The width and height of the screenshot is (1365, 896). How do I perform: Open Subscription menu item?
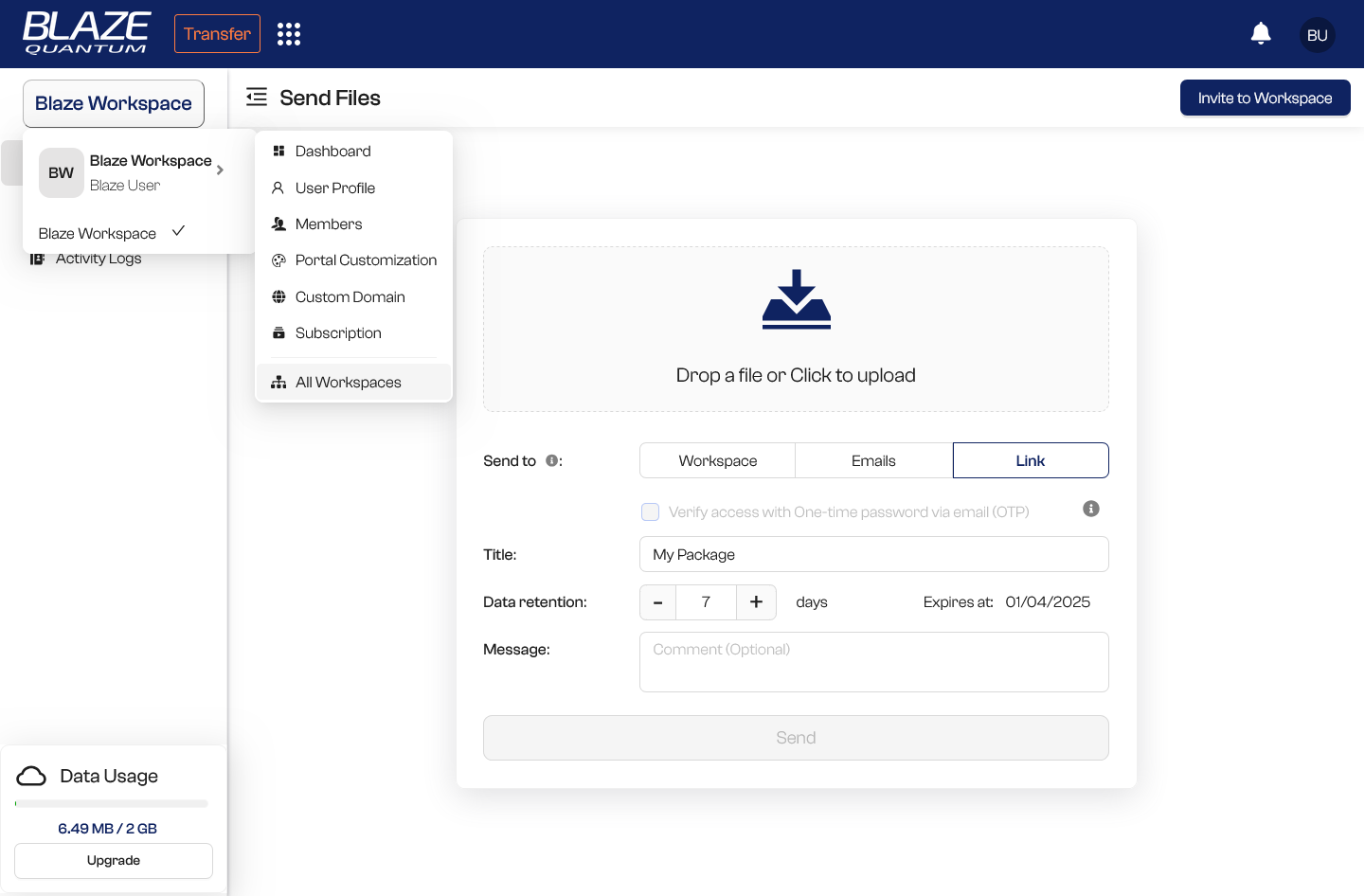353,332
